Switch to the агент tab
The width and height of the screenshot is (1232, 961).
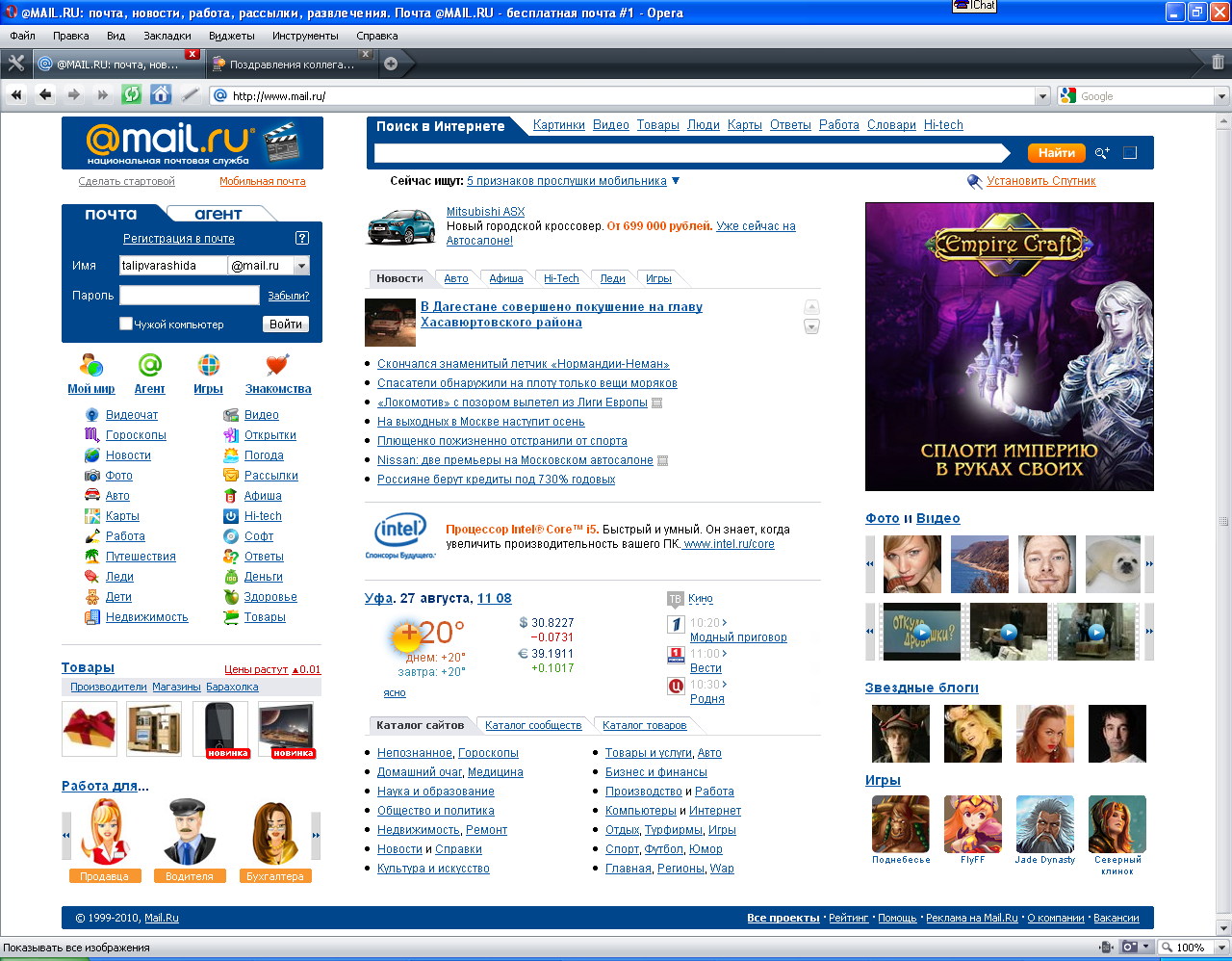tap(218, 214)
